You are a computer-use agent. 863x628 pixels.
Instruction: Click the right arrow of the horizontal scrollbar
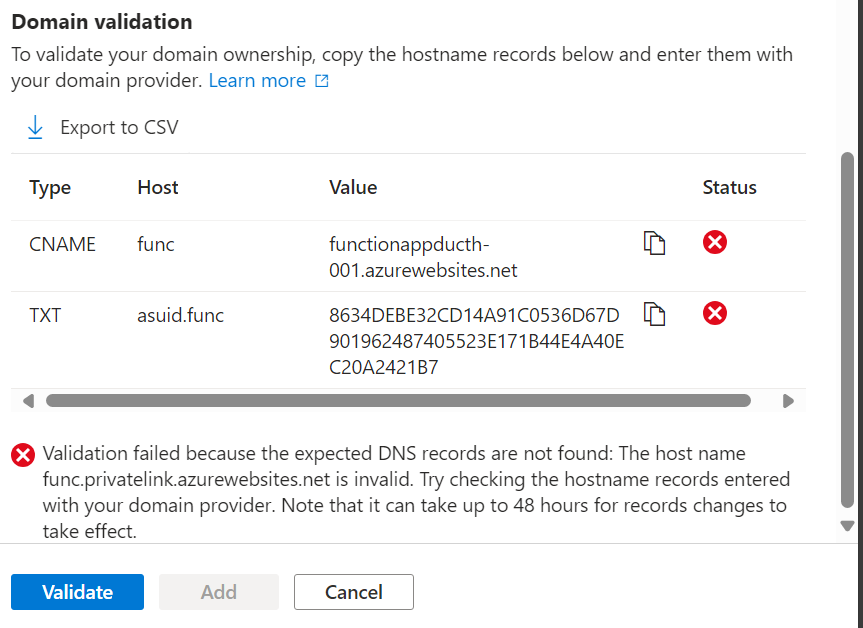click(790, 400)
